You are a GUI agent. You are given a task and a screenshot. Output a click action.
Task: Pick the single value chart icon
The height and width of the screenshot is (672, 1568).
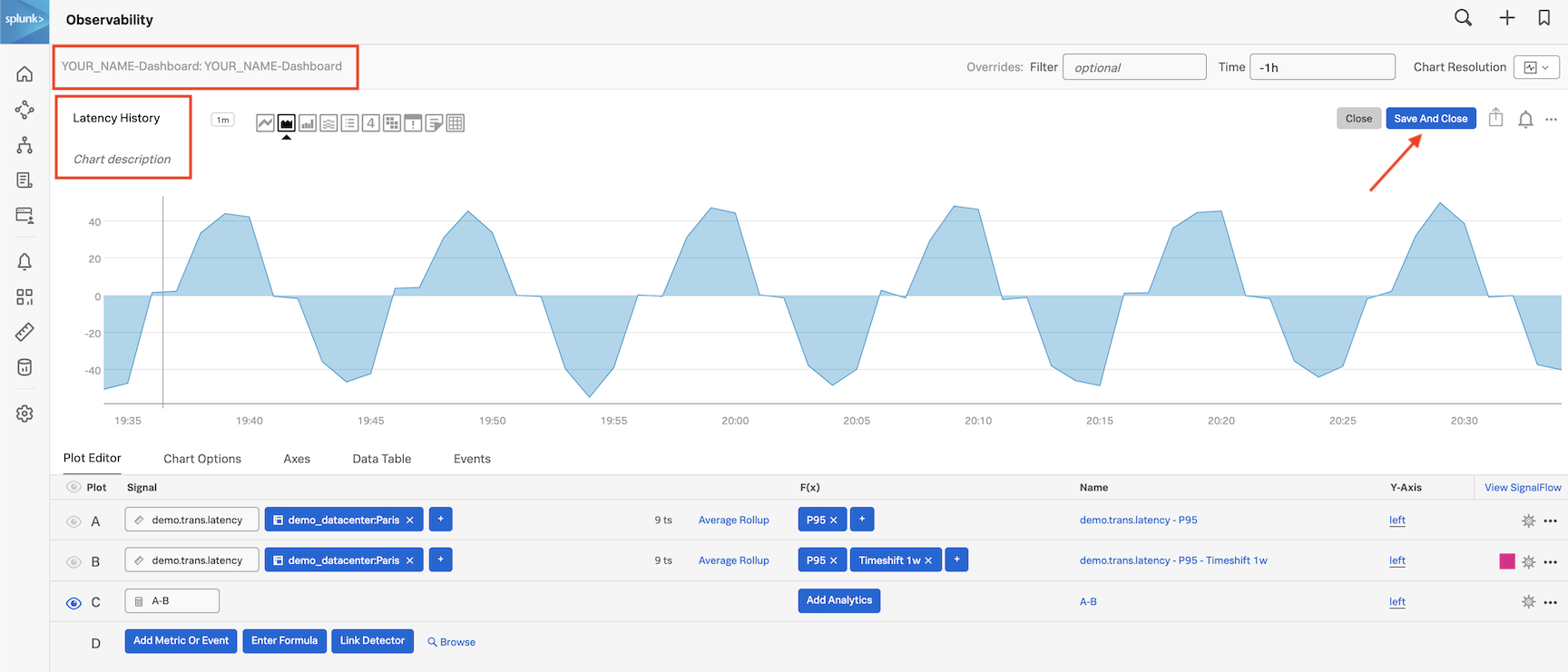(x=370, y=123)
